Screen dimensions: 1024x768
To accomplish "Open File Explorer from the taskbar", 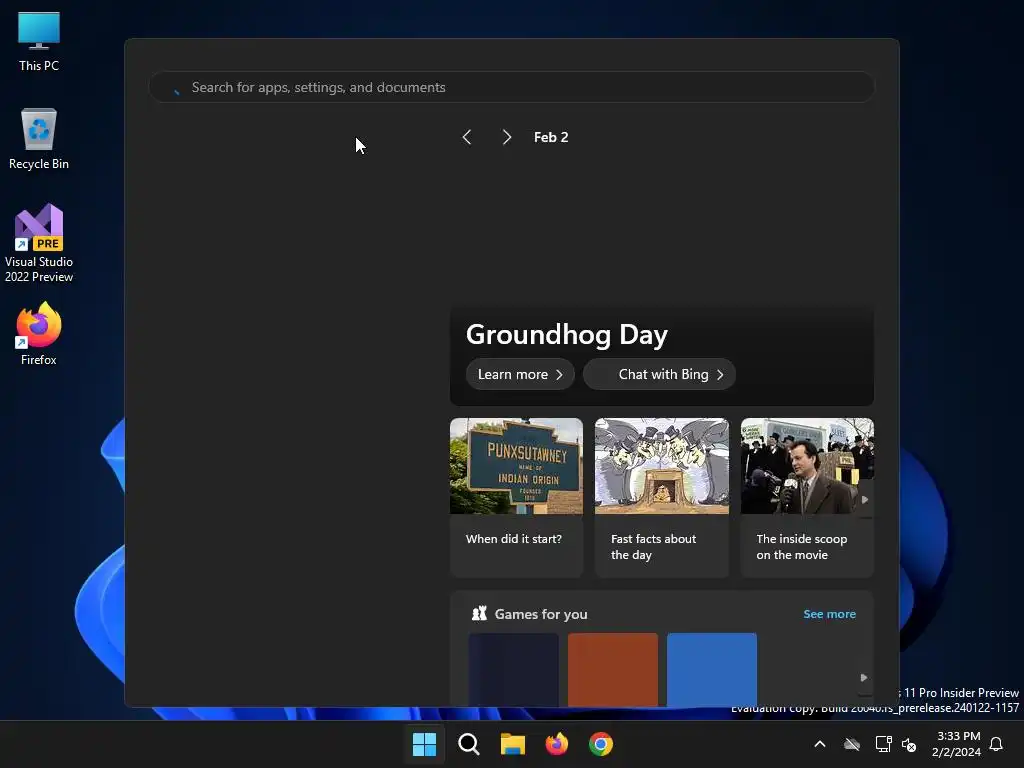I will click(513, 744).
